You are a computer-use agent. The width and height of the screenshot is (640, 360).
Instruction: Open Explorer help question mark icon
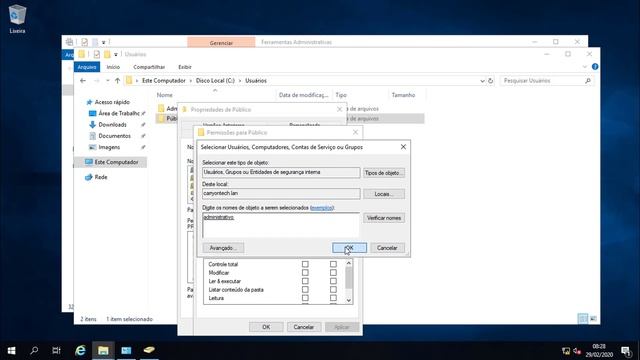click(595, 67)
